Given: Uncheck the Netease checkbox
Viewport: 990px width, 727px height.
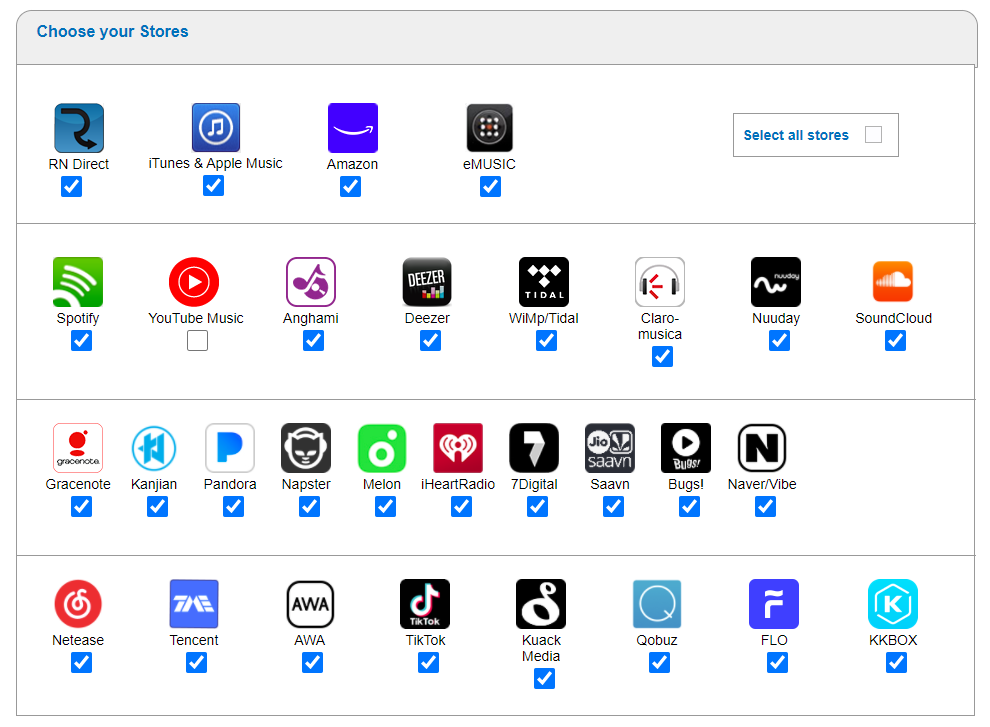Looking at the screenshot, I should [x=81, y=663].
